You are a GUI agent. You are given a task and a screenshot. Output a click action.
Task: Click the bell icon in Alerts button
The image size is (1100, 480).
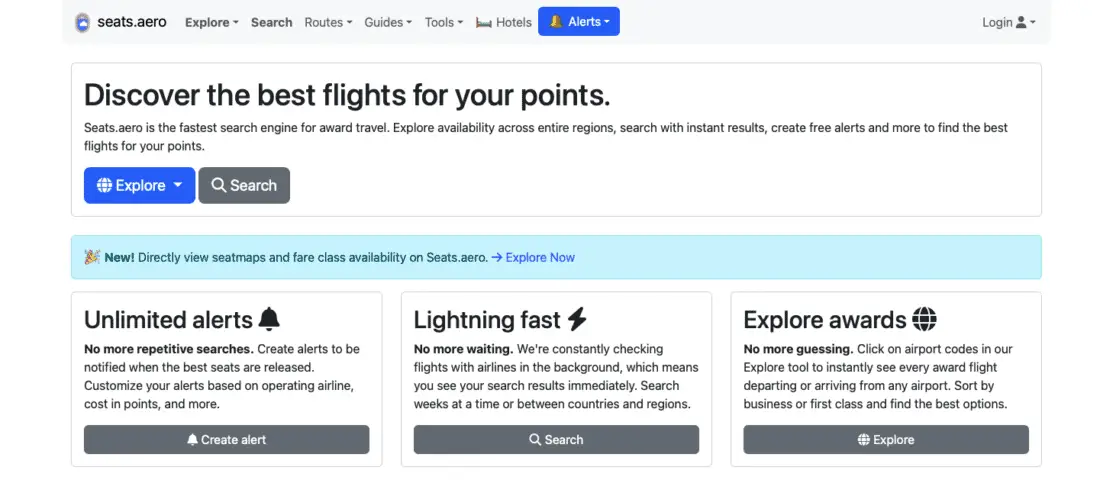click(556, 22)
